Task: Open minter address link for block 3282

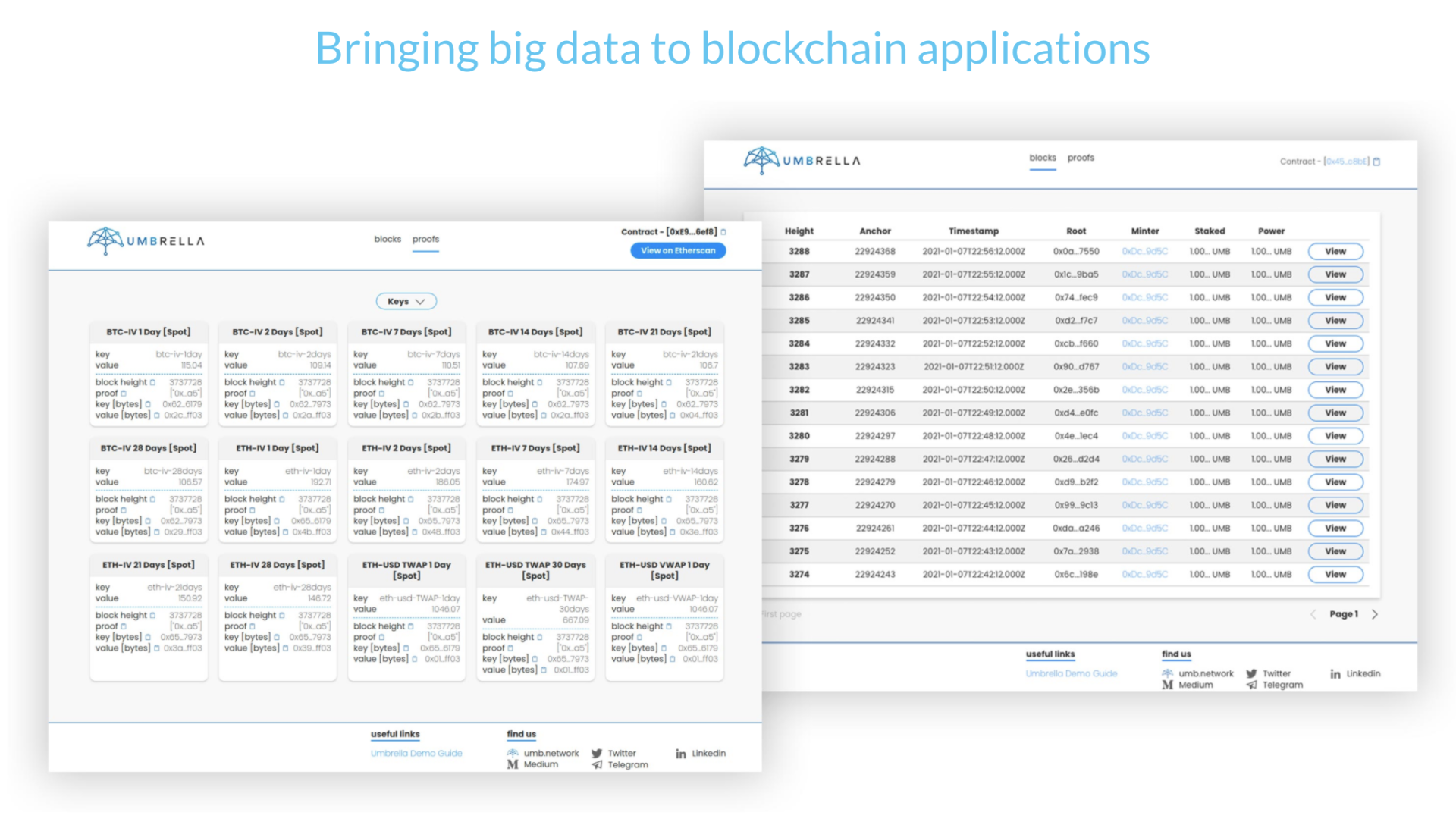Action: [x=1145, y=390]
